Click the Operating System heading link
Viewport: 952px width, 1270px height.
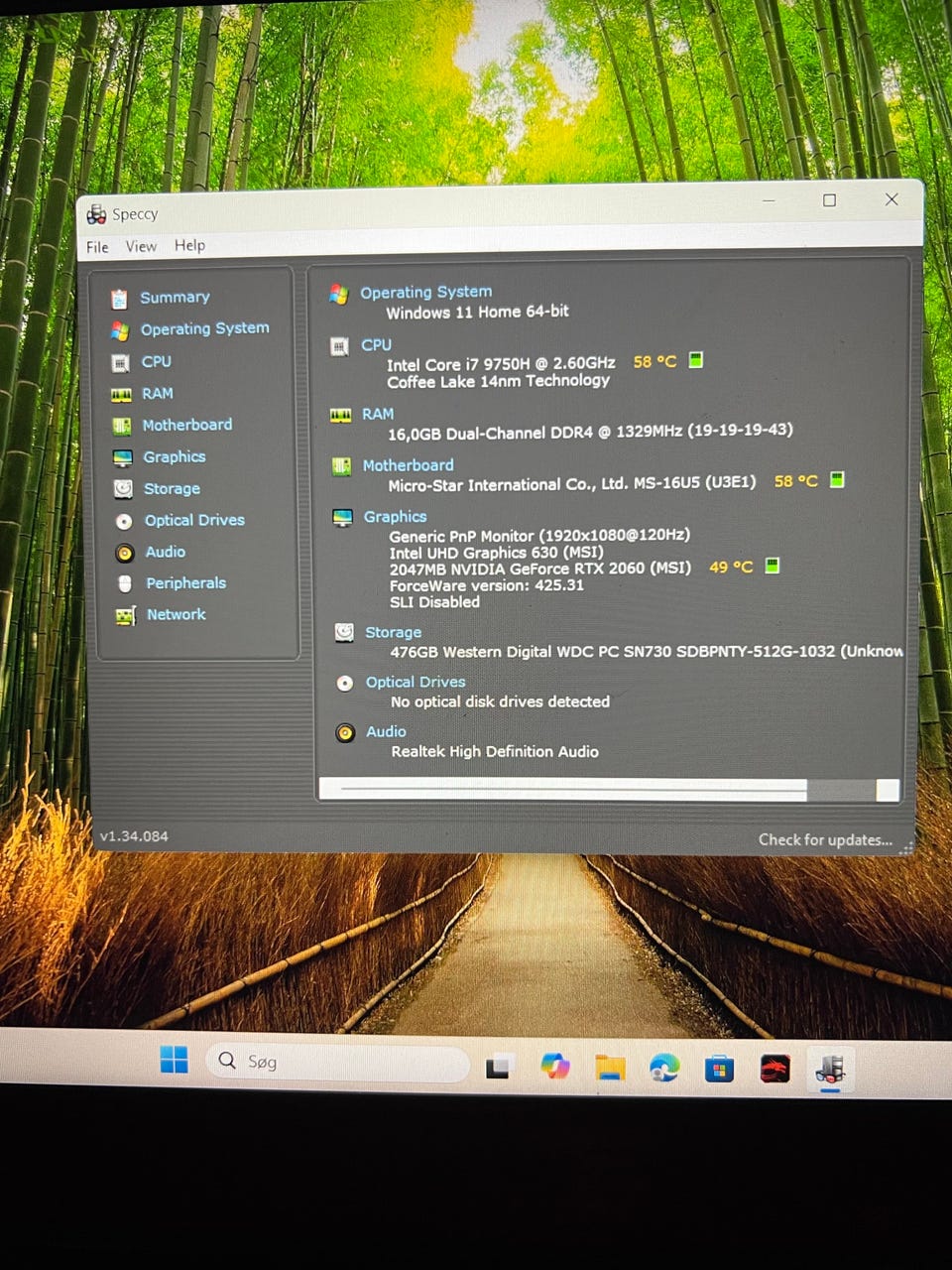click(426, 292)
